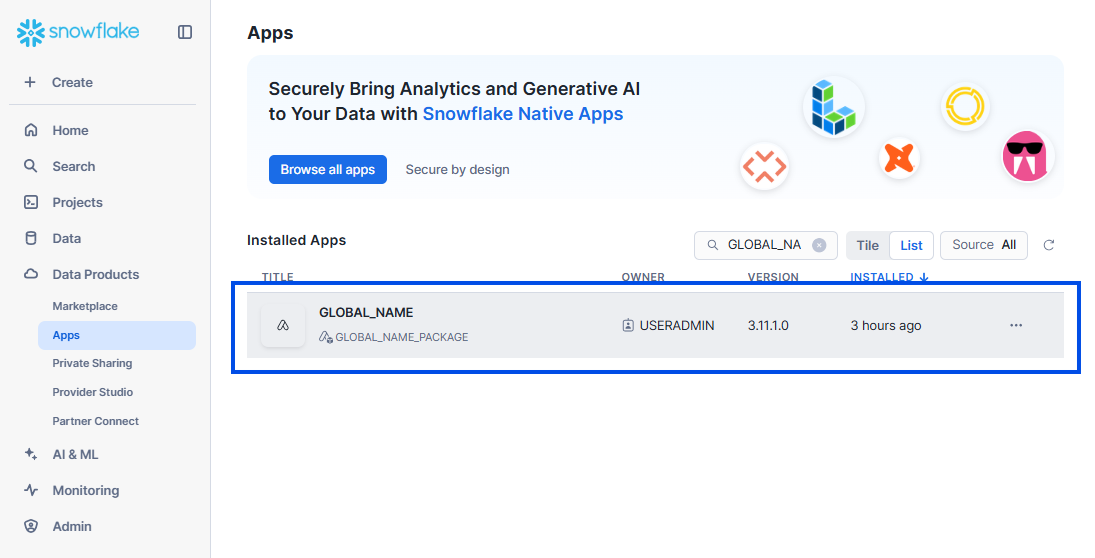
Task: Select Apps in the sidebar
Action: (x=117, y=335)
